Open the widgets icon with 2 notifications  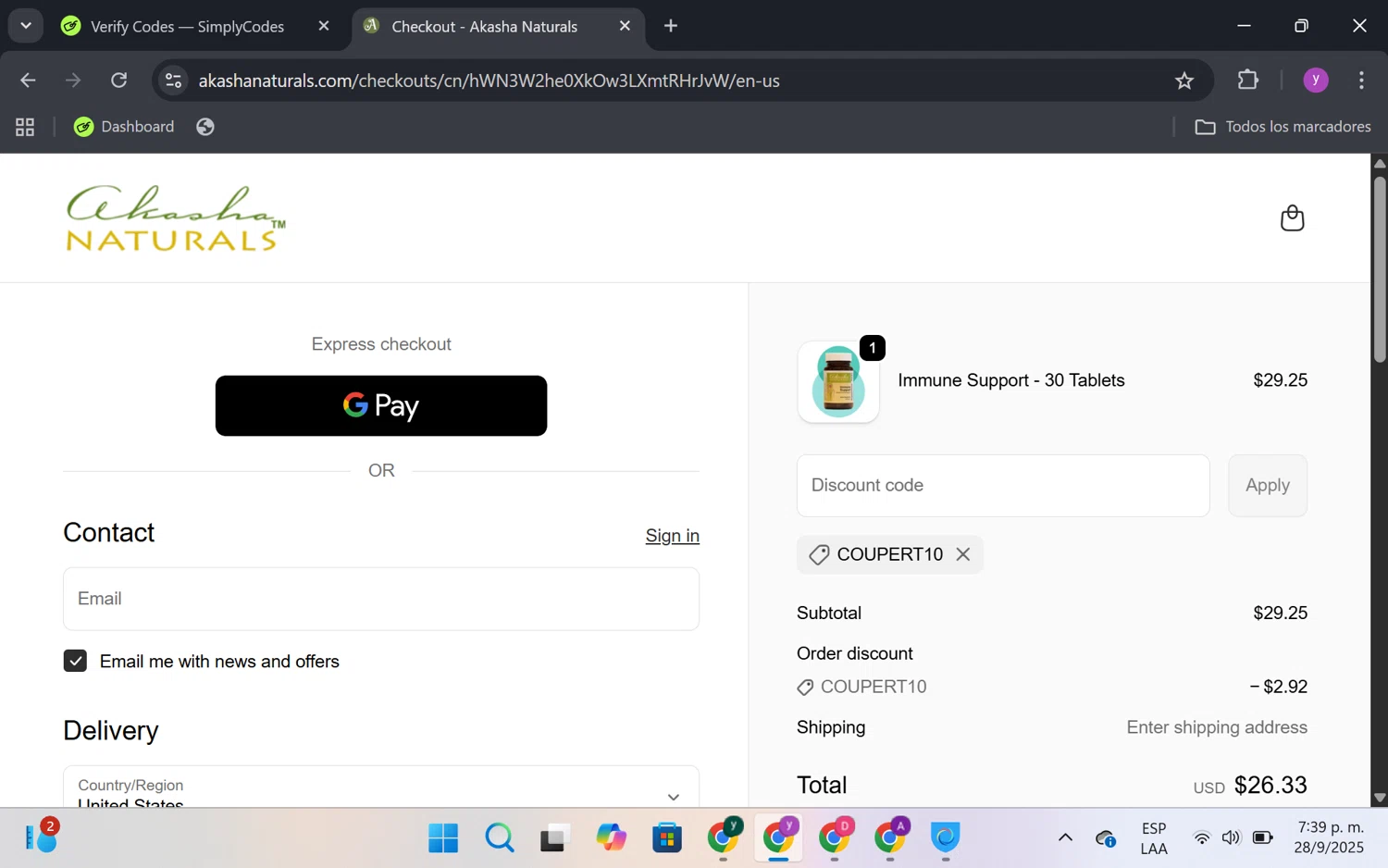pos(42,837)
